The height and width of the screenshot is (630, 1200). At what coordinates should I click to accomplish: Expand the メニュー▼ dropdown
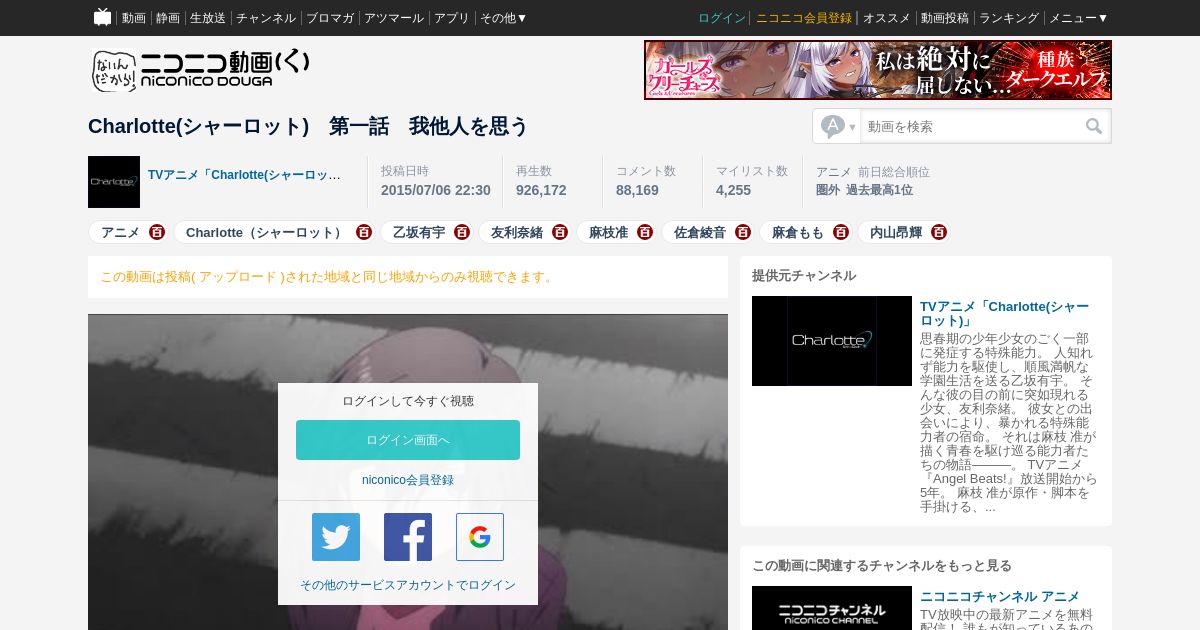pyautogui.click(x=1079, y=18)
